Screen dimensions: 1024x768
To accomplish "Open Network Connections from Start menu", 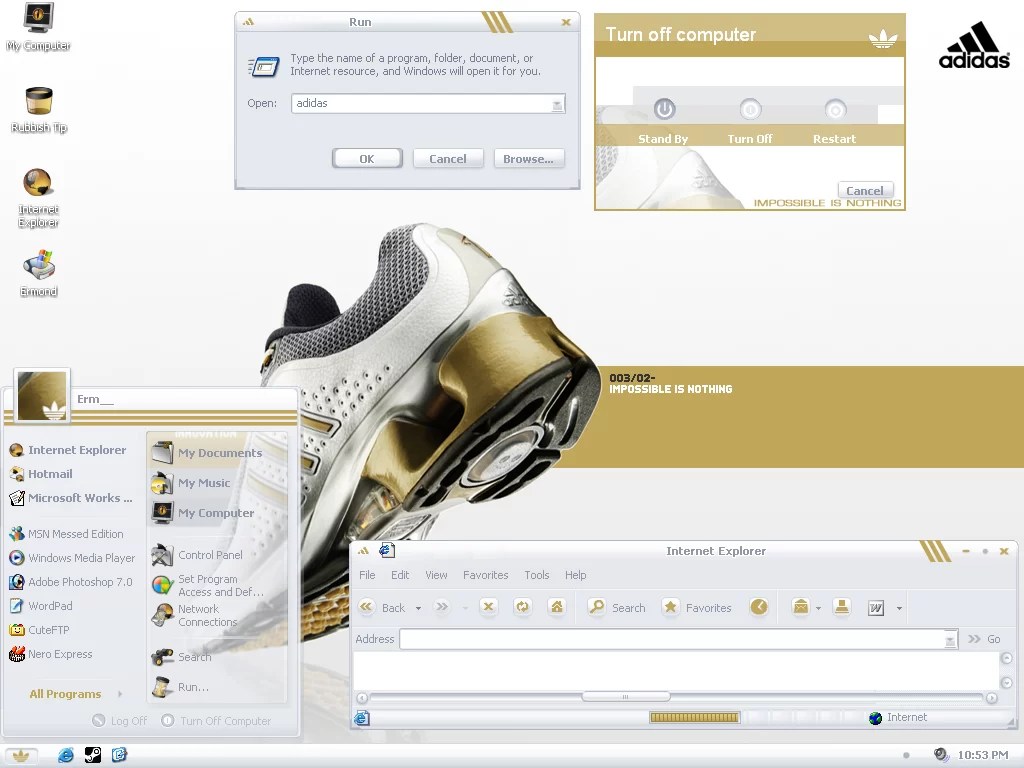I will pos(195,615).
